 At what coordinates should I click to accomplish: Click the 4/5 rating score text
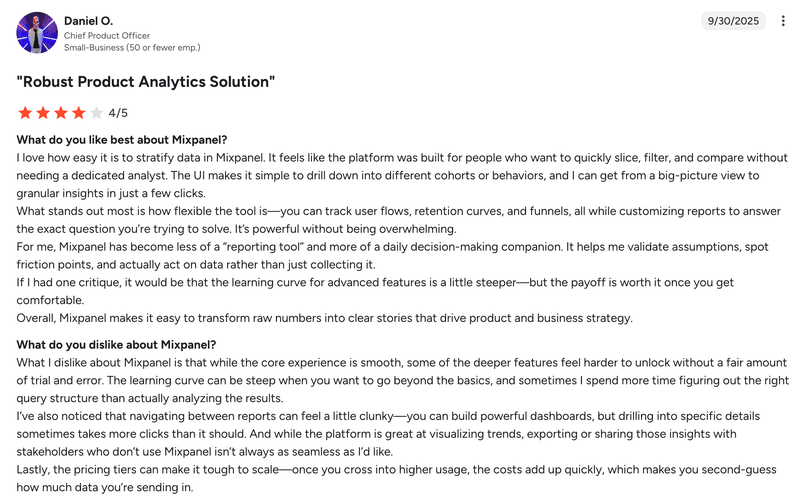pos(118,113)
